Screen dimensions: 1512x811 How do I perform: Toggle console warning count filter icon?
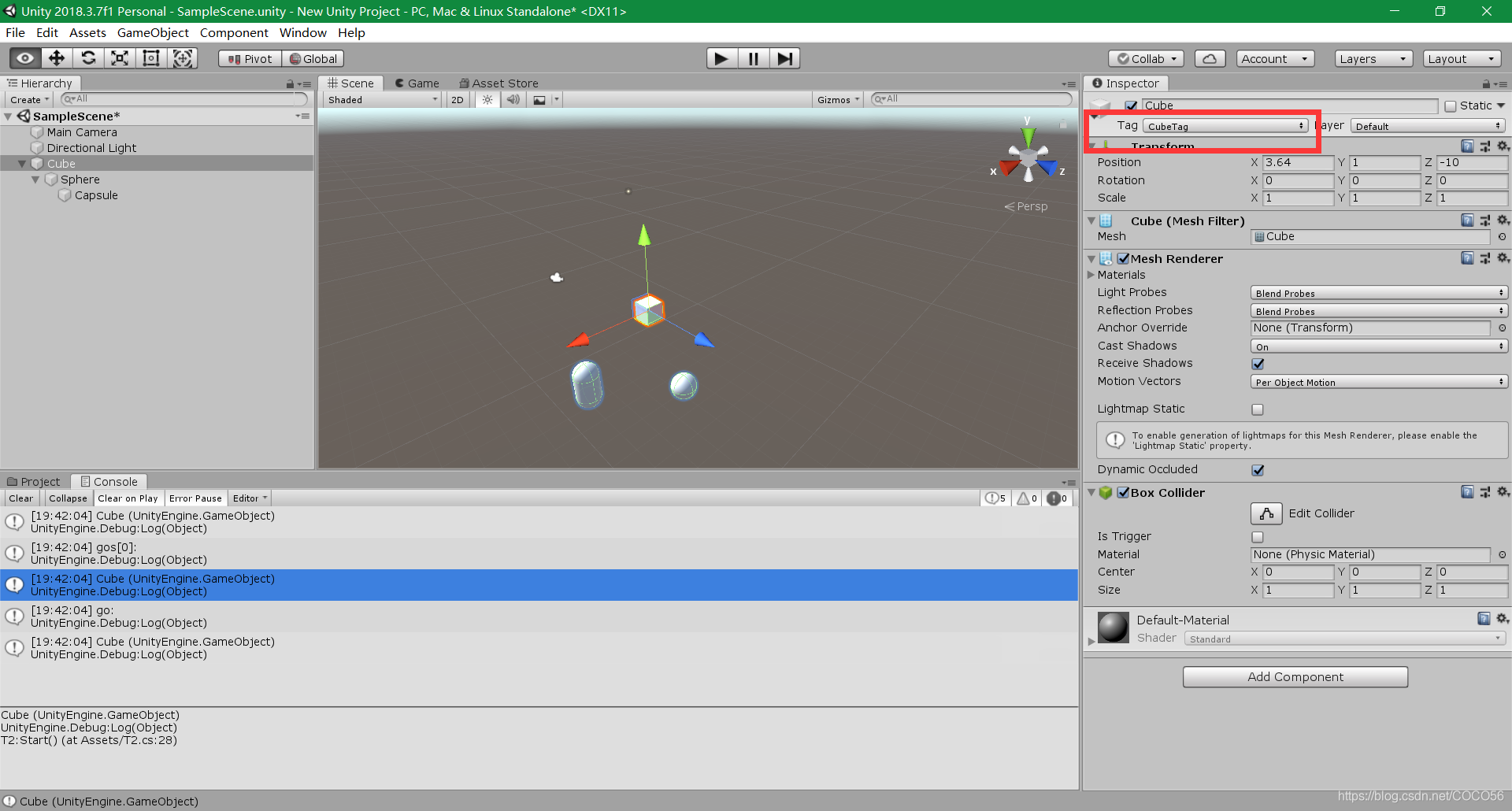click(1027, 498)
